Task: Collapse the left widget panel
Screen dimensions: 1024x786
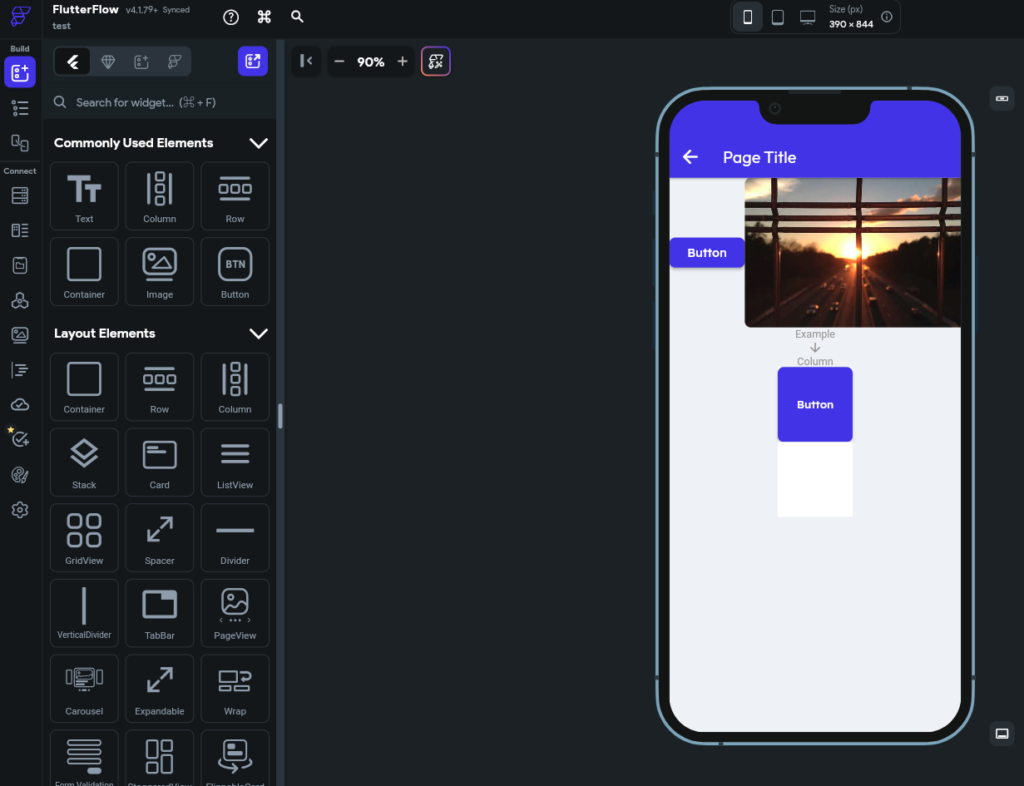Action: coord(307,62)
